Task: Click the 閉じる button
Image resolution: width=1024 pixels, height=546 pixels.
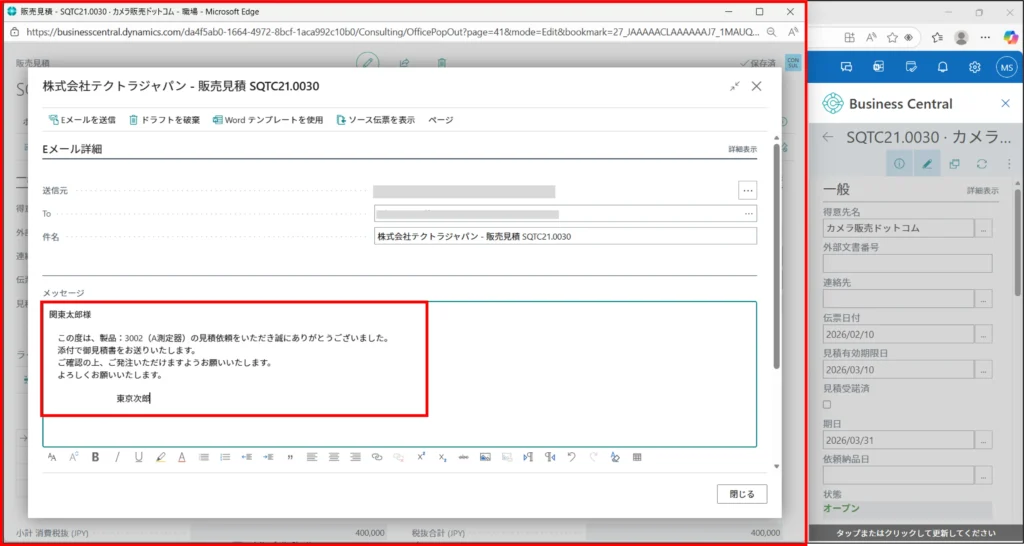Action: tap(742, 494)
